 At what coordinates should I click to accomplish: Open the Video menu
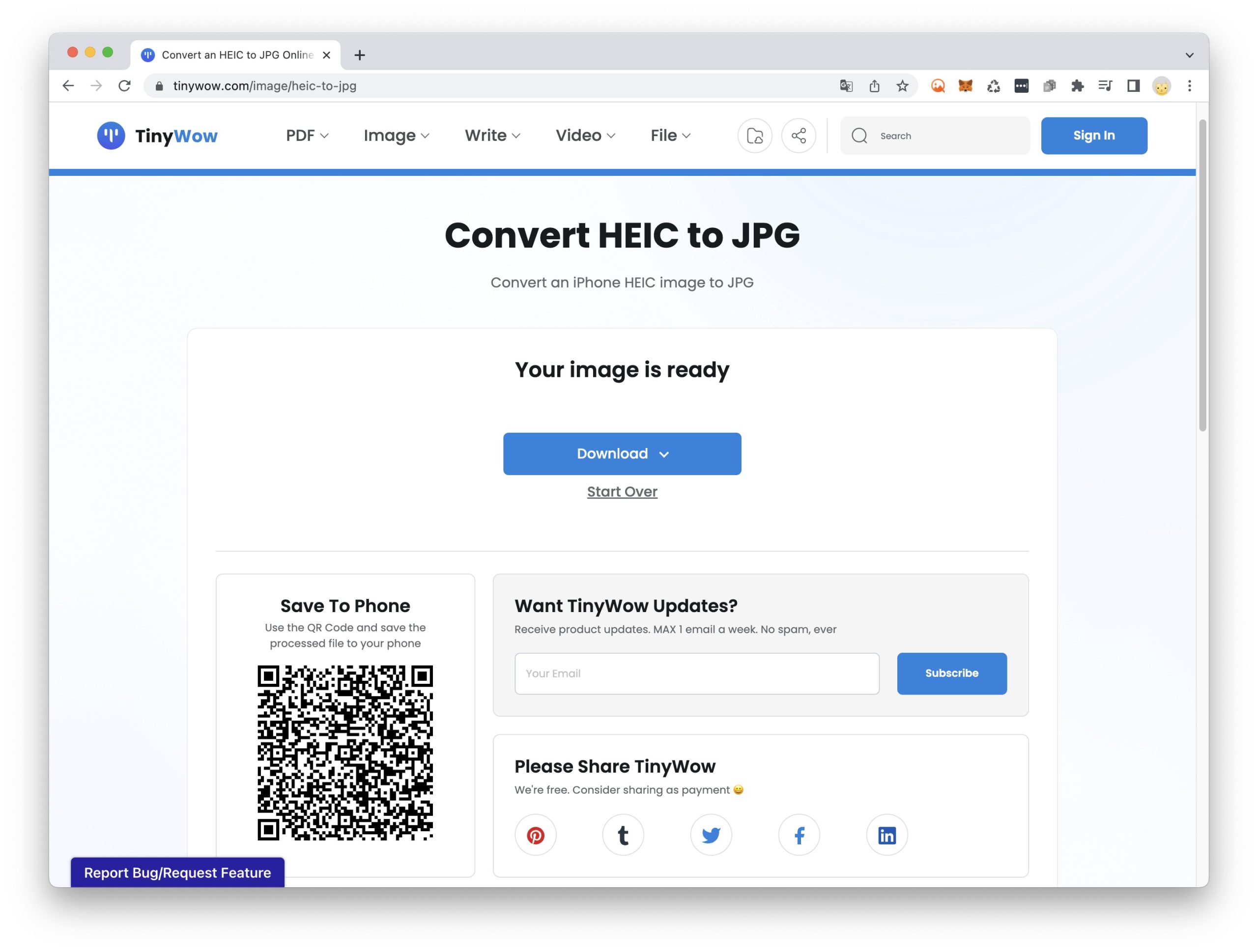(x=585, y=136)
